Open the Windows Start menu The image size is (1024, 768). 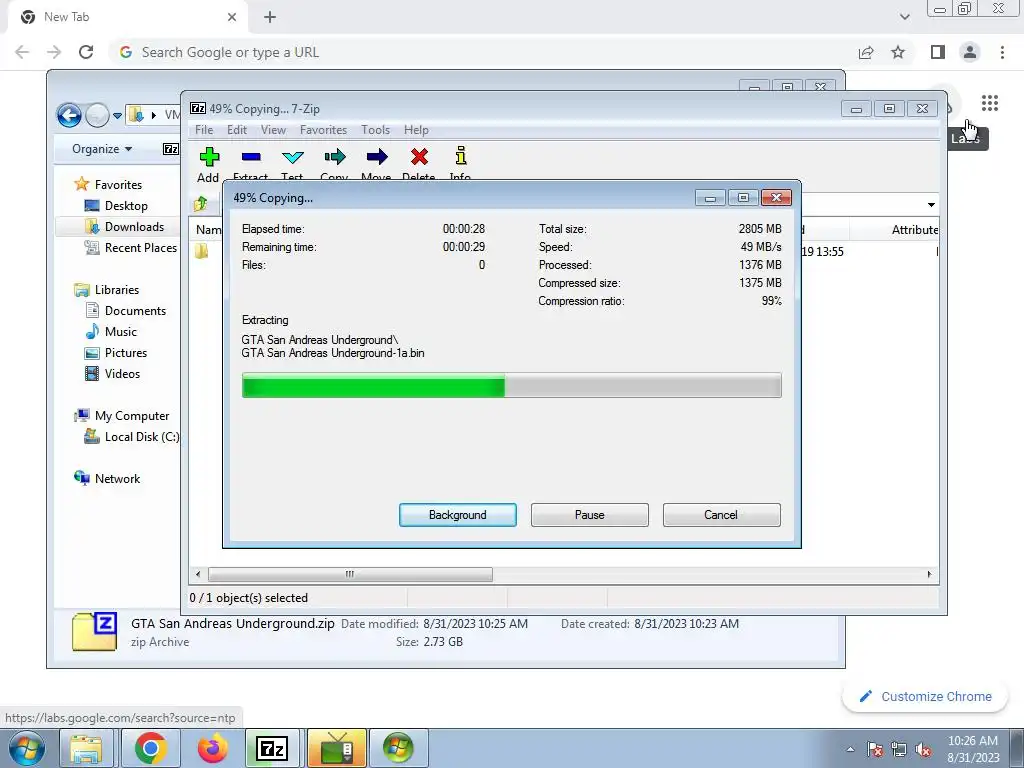pos(27,748)
